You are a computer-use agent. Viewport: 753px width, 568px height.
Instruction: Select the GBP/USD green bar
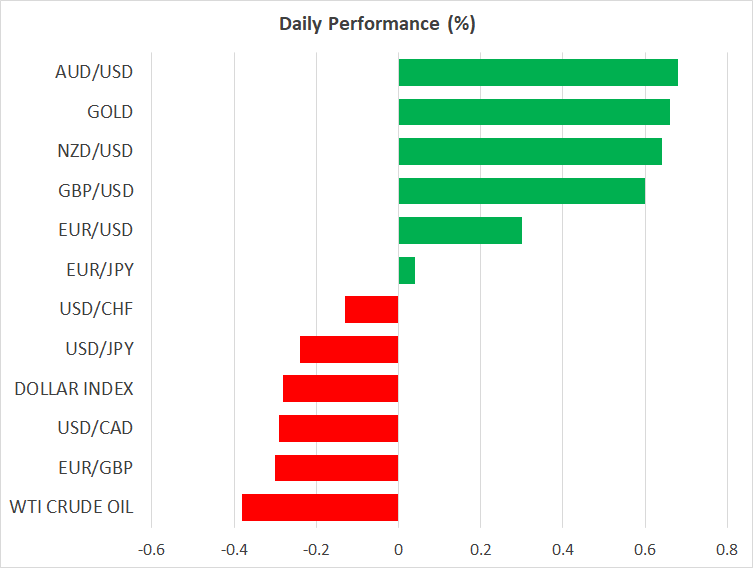point(522,191)
